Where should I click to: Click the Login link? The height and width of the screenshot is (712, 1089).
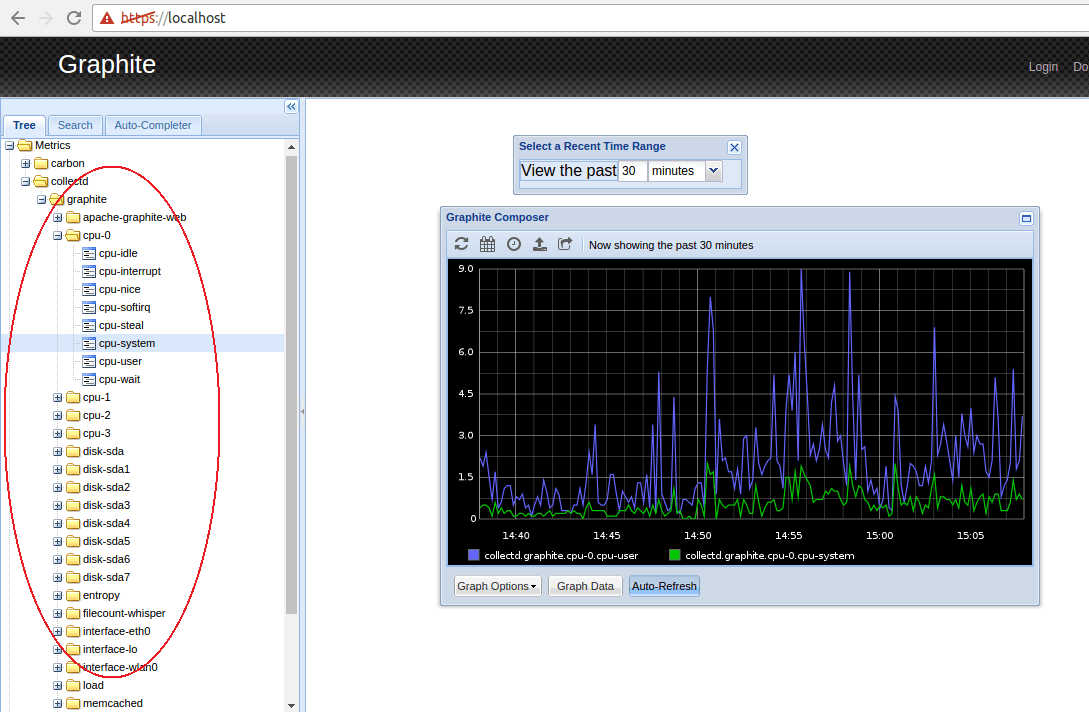[x=1043, y=67]
